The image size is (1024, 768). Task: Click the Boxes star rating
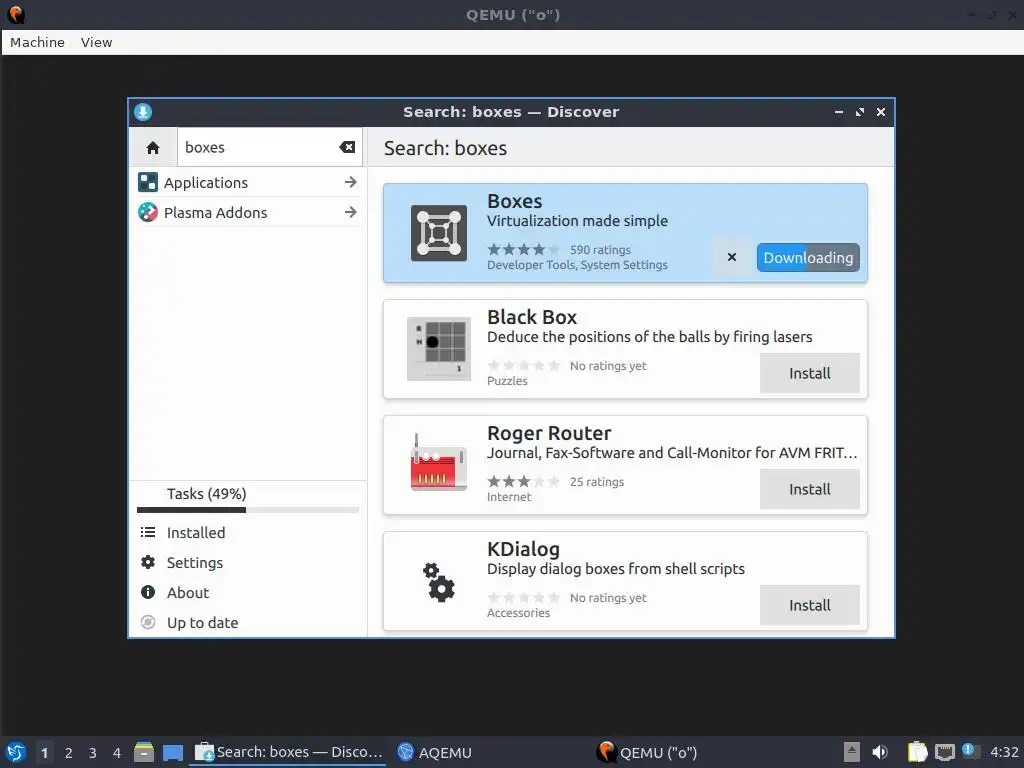(x=524, y=249)
